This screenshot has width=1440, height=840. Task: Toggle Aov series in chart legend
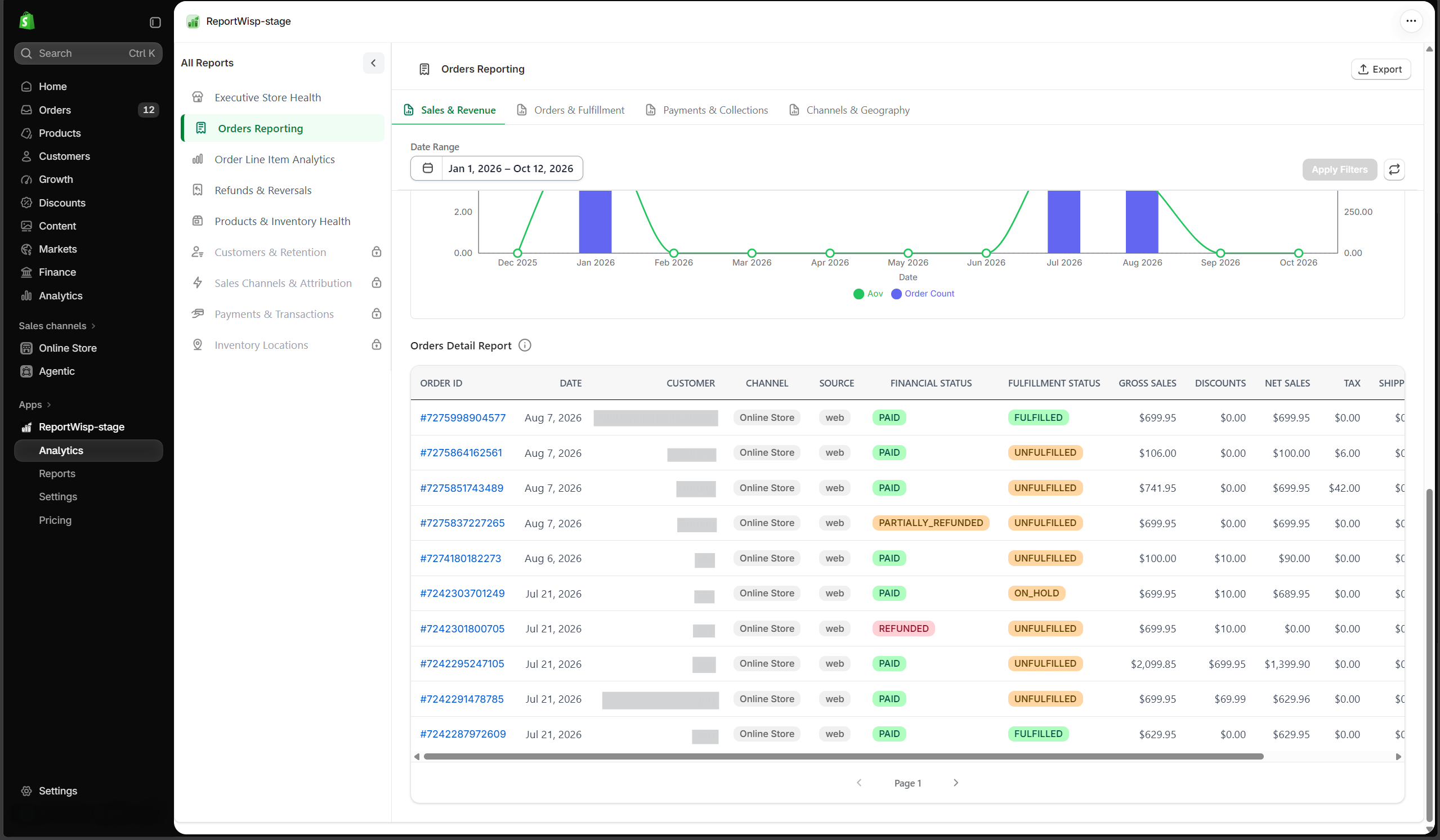point(867,294)
